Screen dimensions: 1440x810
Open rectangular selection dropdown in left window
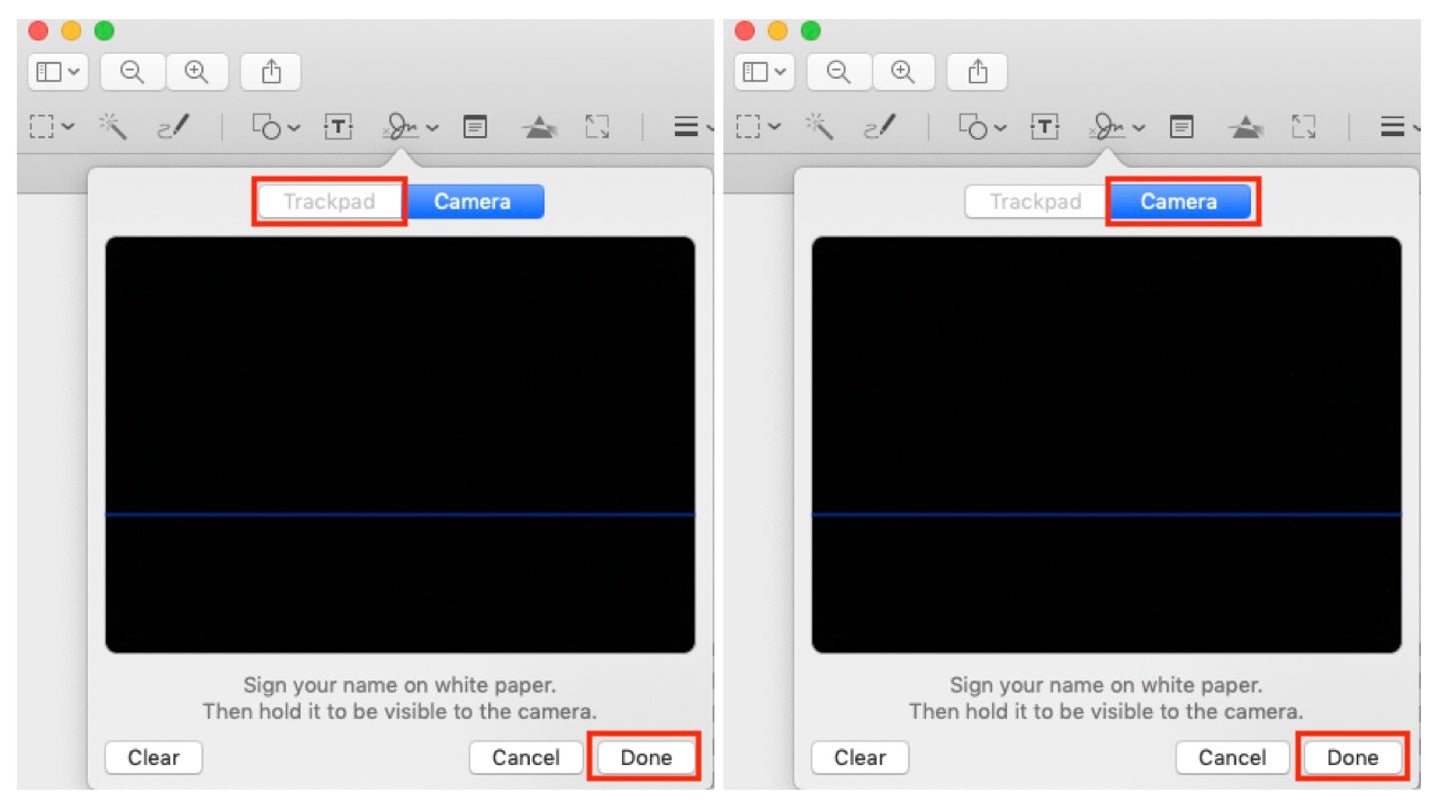(51, 128)
